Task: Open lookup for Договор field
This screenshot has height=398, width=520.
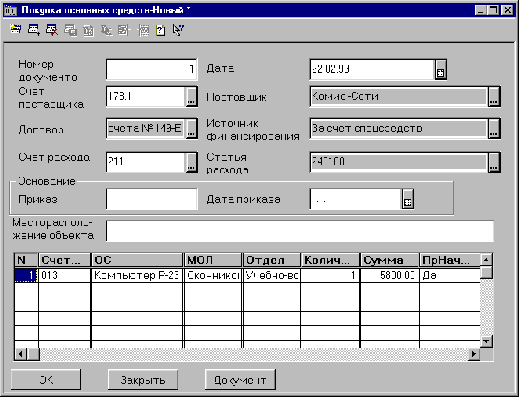Action: [191, 128]
